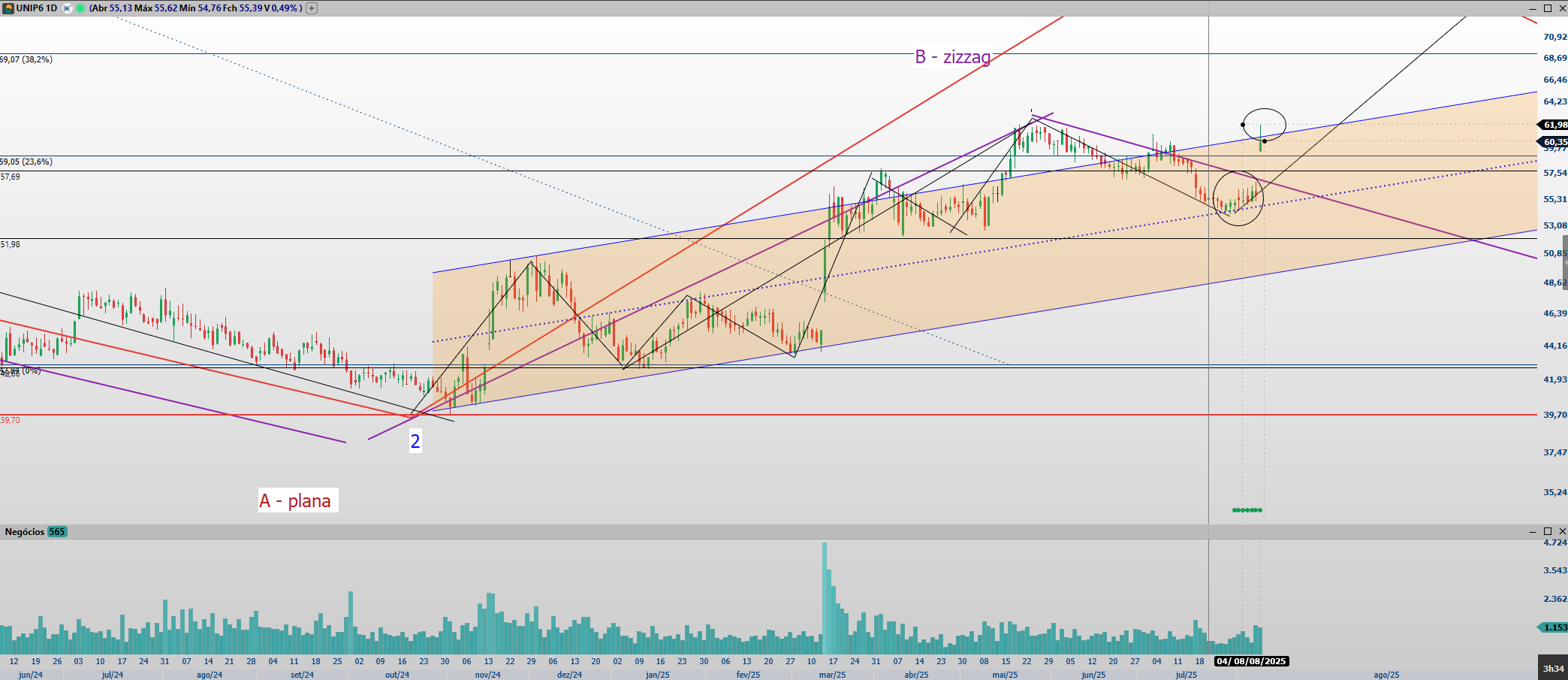This screenshot has width=1568, height=680.
Task: Add an indicator with the plus button
Action: (x=312, y=8)
